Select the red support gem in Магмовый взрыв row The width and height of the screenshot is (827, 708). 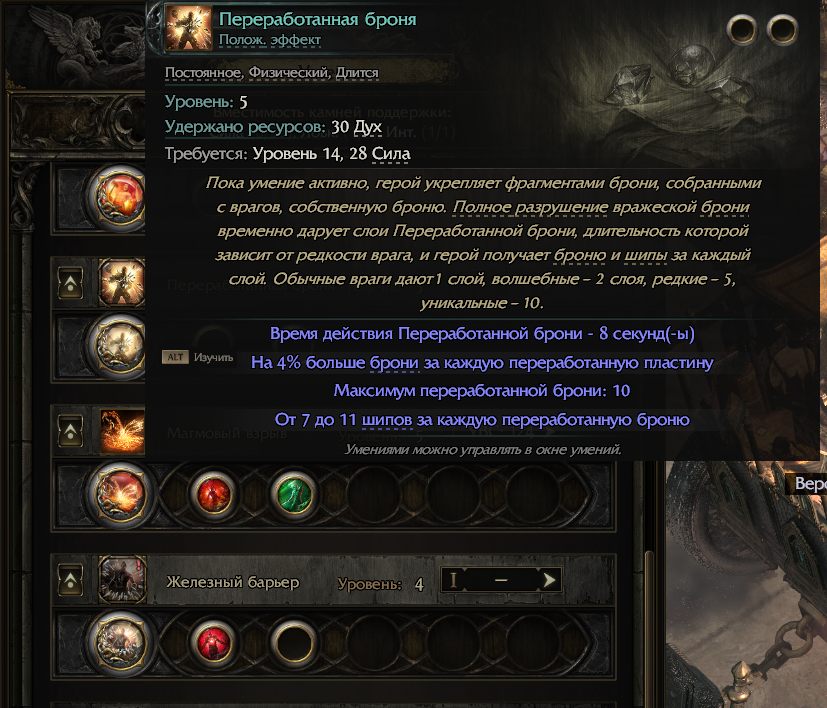pos(214,494)
